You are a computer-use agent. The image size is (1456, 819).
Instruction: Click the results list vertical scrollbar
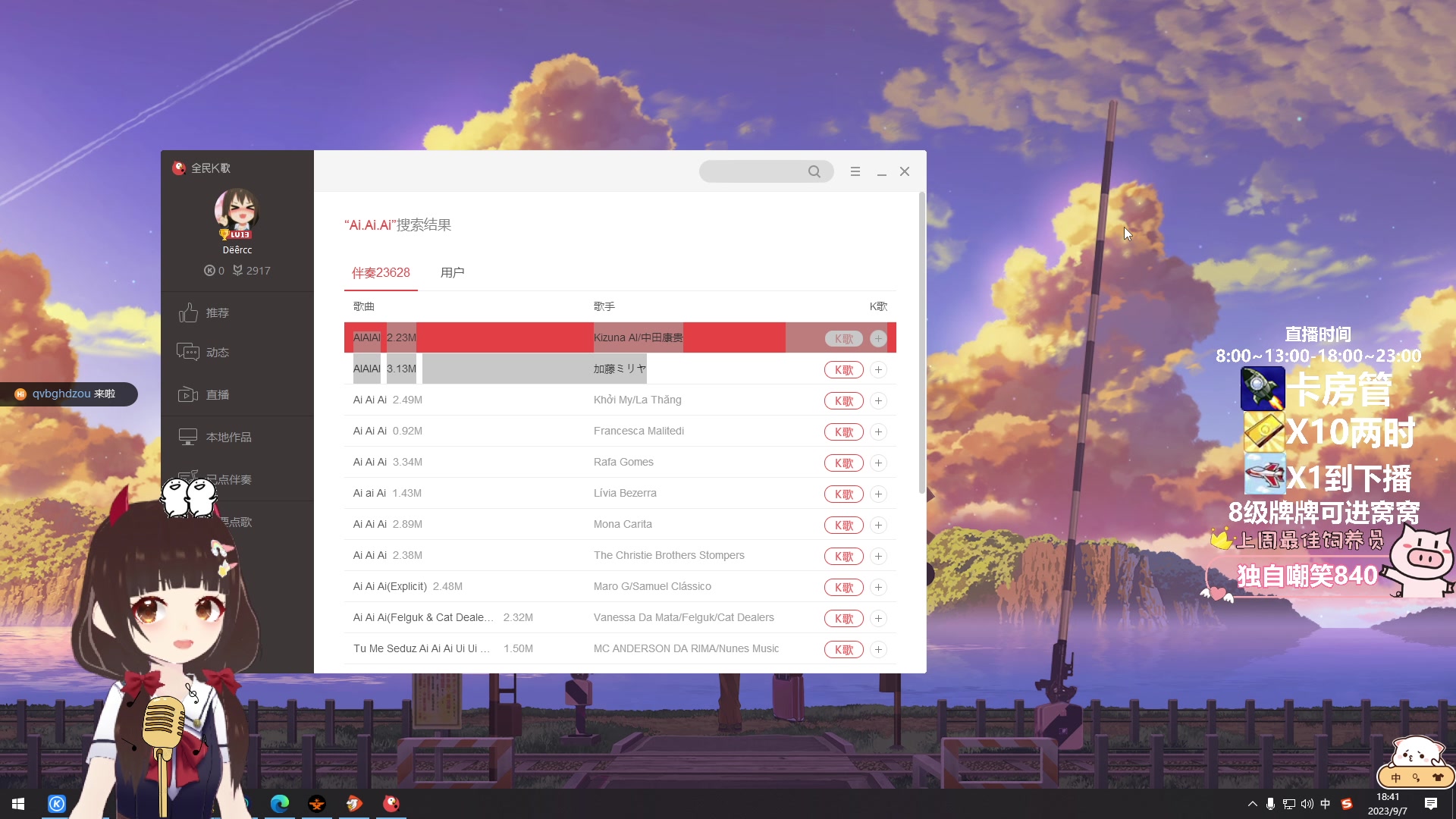tap(922, 343)
